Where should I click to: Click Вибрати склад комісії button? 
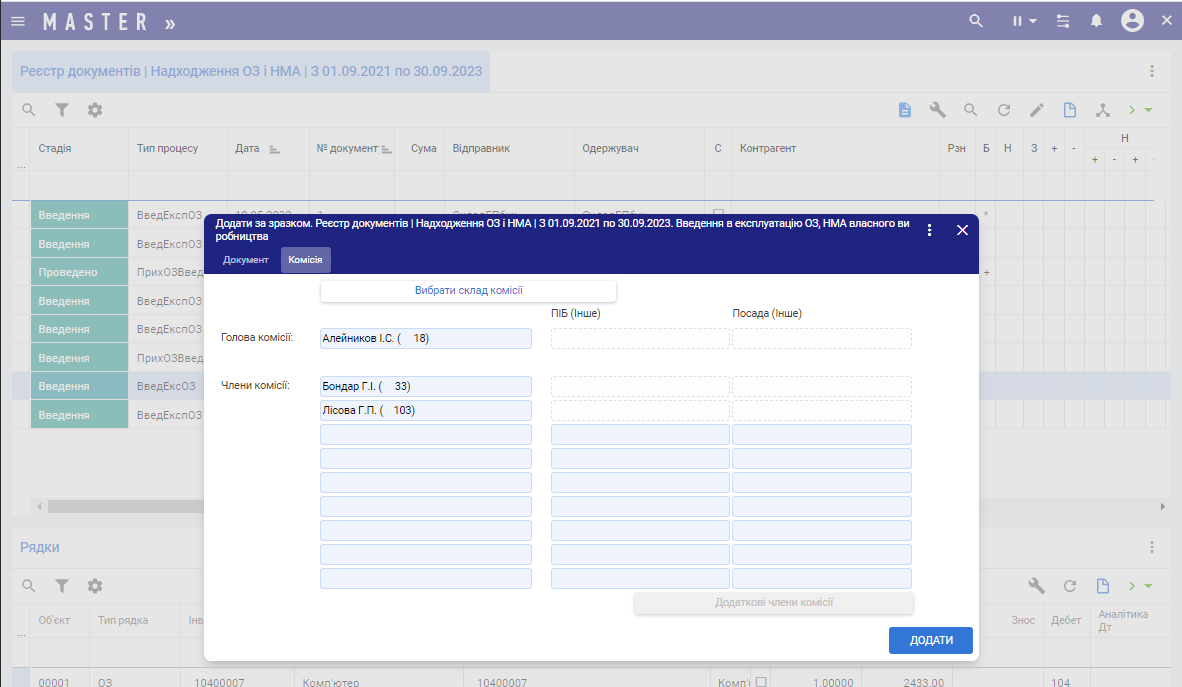(468, 291)
